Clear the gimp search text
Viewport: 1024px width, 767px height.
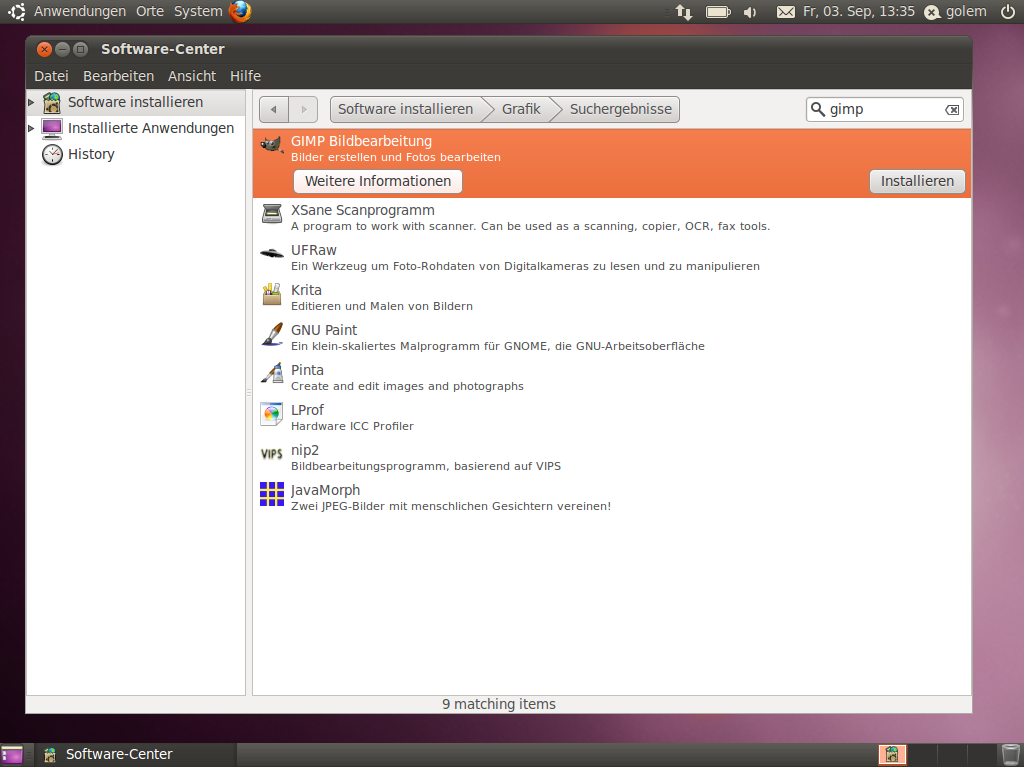tap(952, 110)
